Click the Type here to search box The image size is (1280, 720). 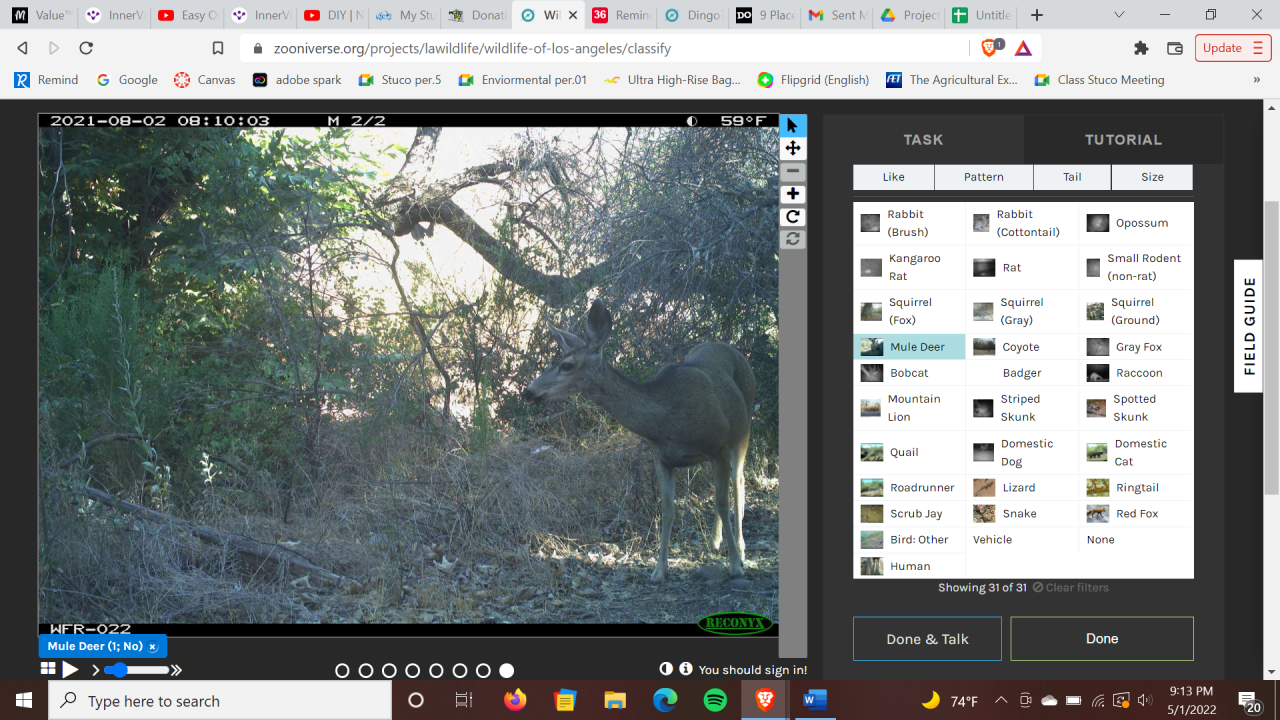coord(220,701)
